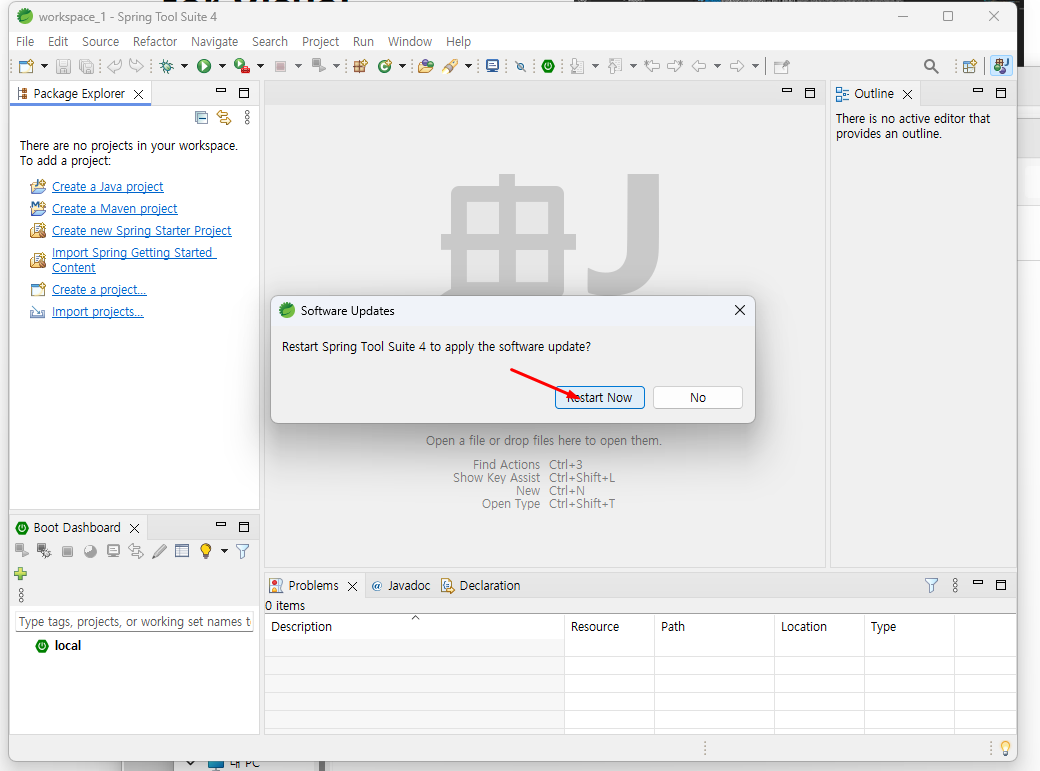Click the Description column header in Problems

point(415,626)
